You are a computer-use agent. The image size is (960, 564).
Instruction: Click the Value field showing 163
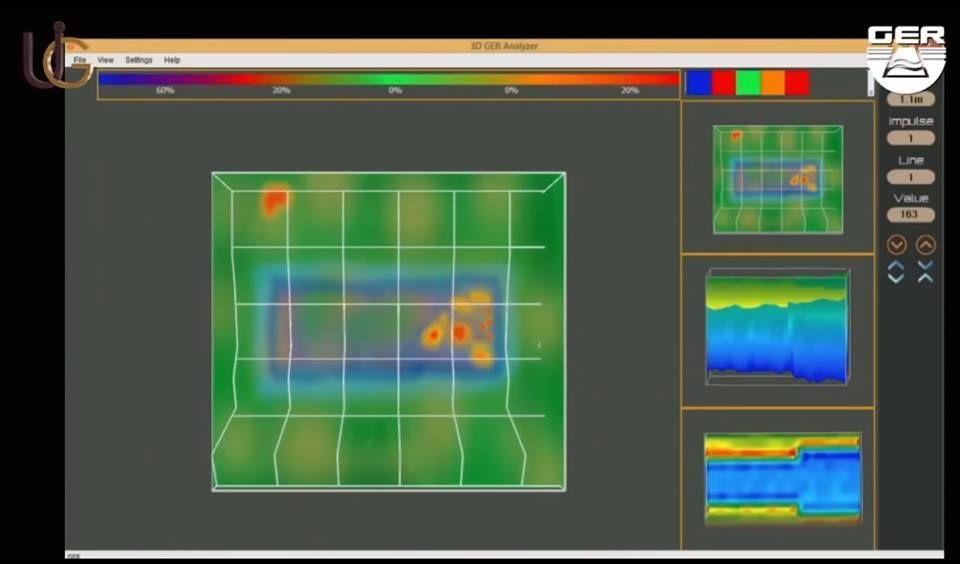coord(911,215)
